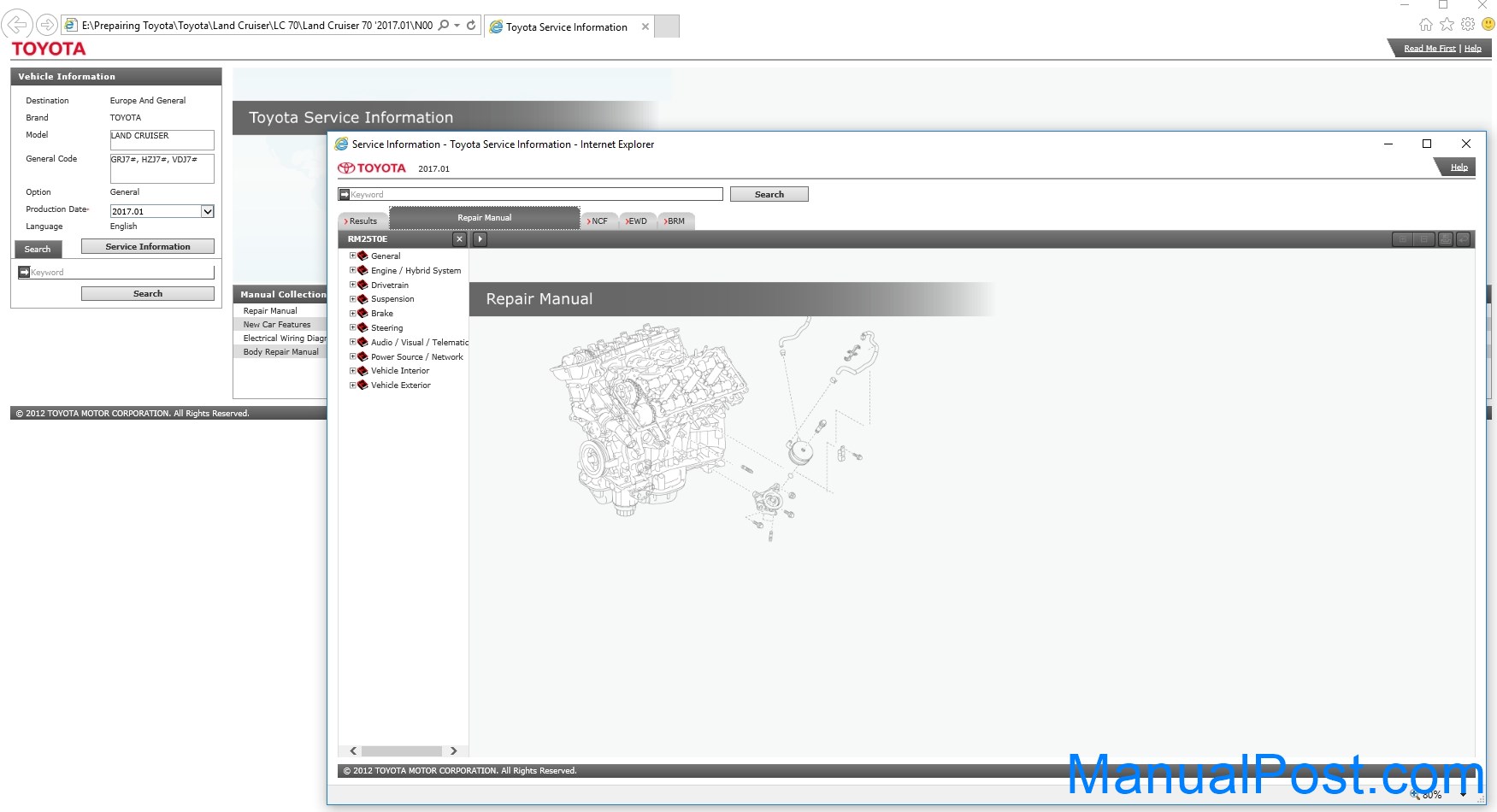This screenshot has height=812, width=1497.
Task: Click the Vehicle Exterior book icon
Action: pyautogui.click(x=362, y=385)
